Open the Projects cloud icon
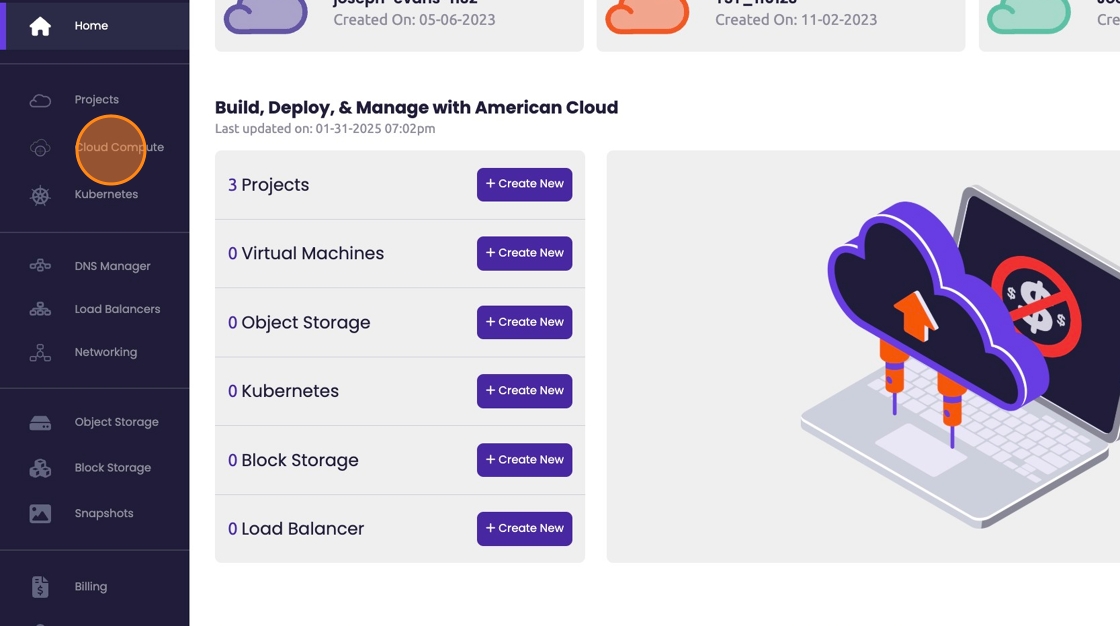The width and height of the screenshot is (1120, 626). (40, 100)
